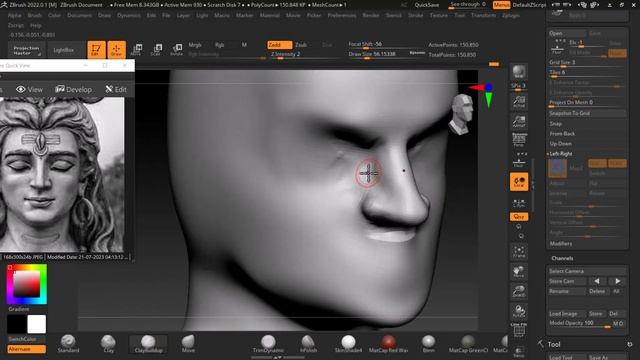This screenshot has height=360, width=640.
Task: Expand the Left-Right section
Action: point(561,154)
